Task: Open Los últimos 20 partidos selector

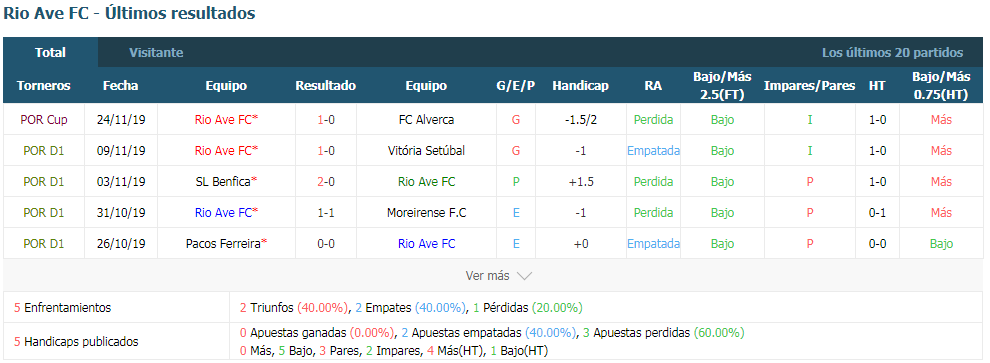Action: coord(892,53)
